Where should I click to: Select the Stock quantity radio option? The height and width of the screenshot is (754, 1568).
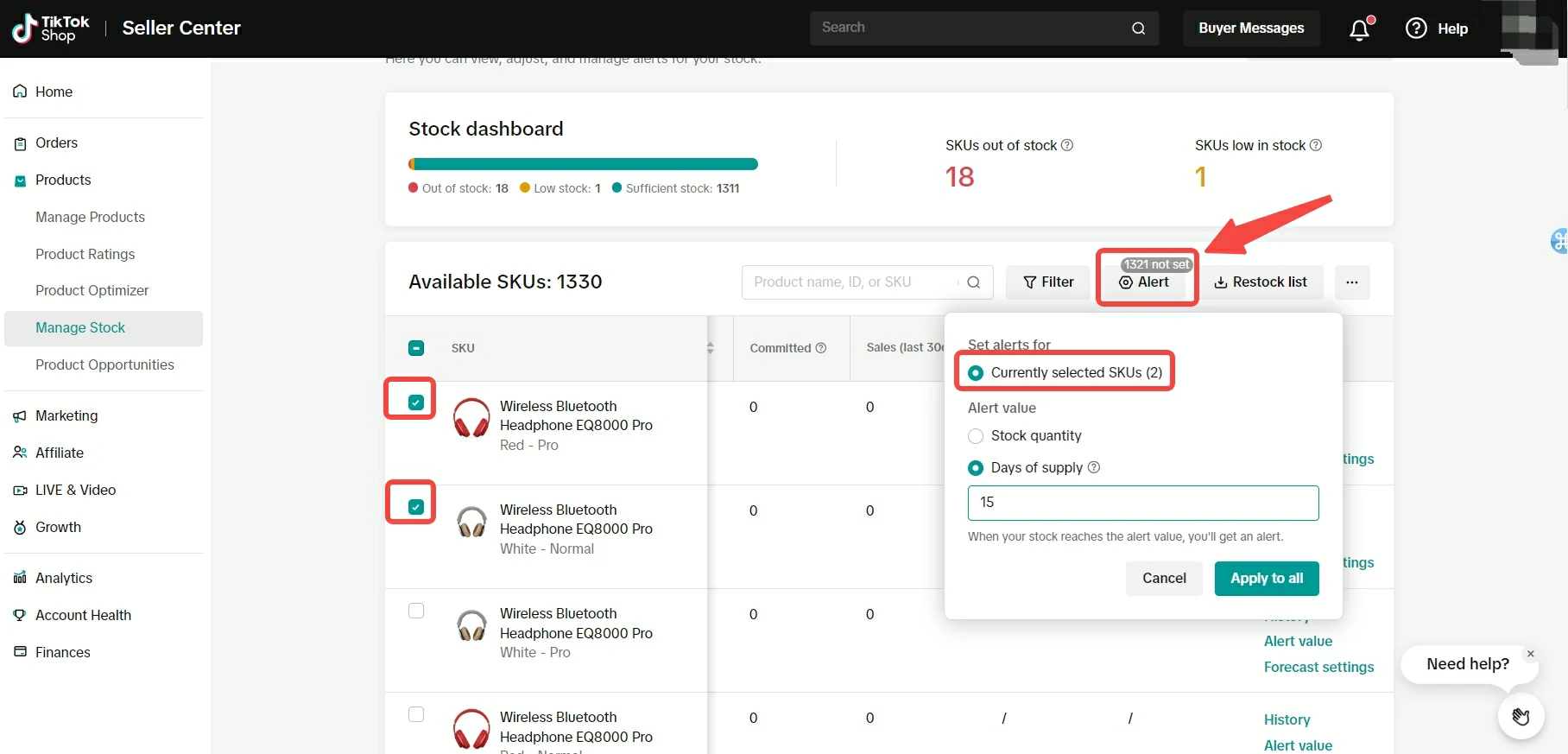pos(976,436)
